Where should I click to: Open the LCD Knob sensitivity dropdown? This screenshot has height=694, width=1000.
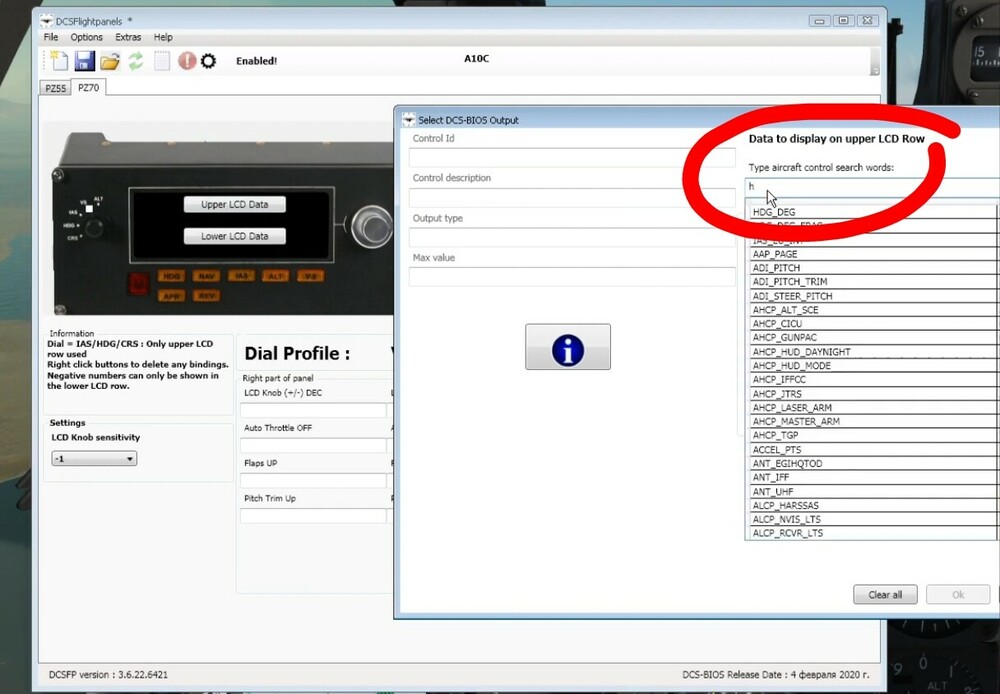point(94,459)
